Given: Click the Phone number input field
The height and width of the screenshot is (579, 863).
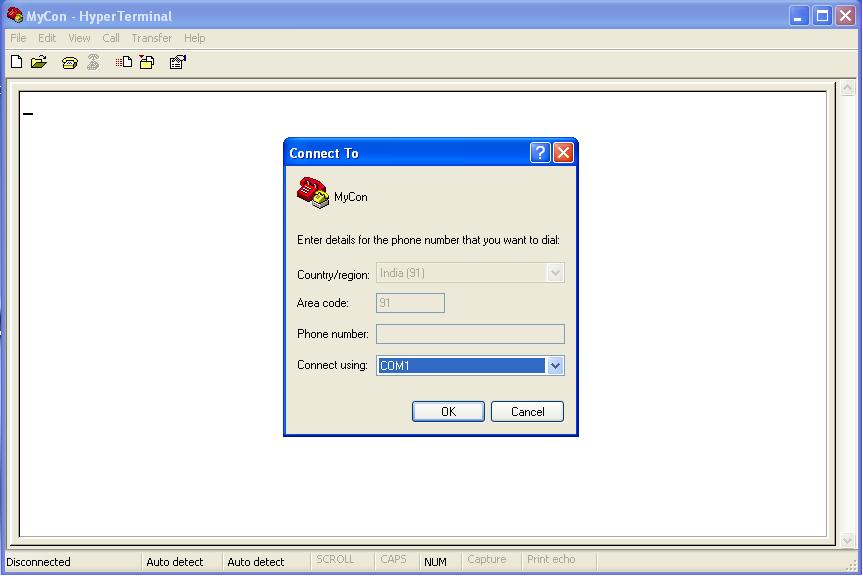Looking at the screenshot, I should click(470, 333).
